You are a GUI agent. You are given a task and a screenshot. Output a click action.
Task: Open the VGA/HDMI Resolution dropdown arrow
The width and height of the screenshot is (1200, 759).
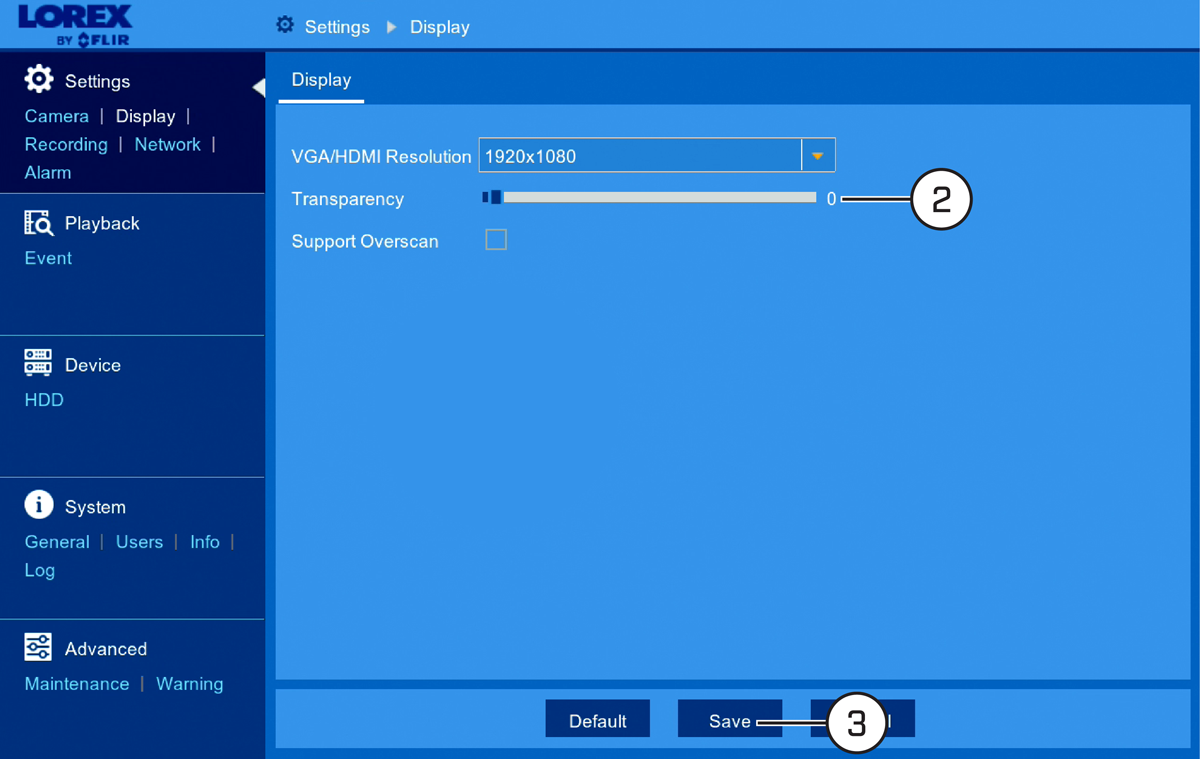[818, 156]
